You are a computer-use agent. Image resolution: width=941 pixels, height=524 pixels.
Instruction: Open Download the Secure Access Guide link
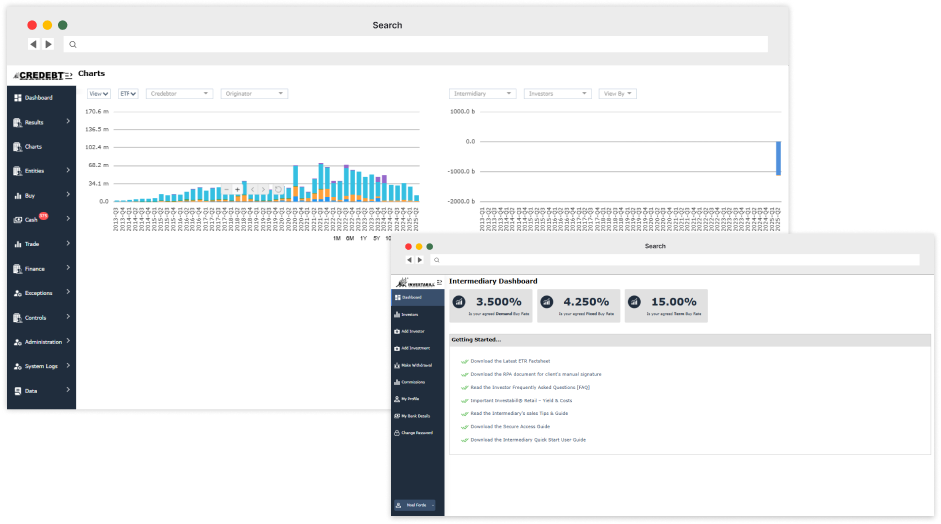coord(510,427)
